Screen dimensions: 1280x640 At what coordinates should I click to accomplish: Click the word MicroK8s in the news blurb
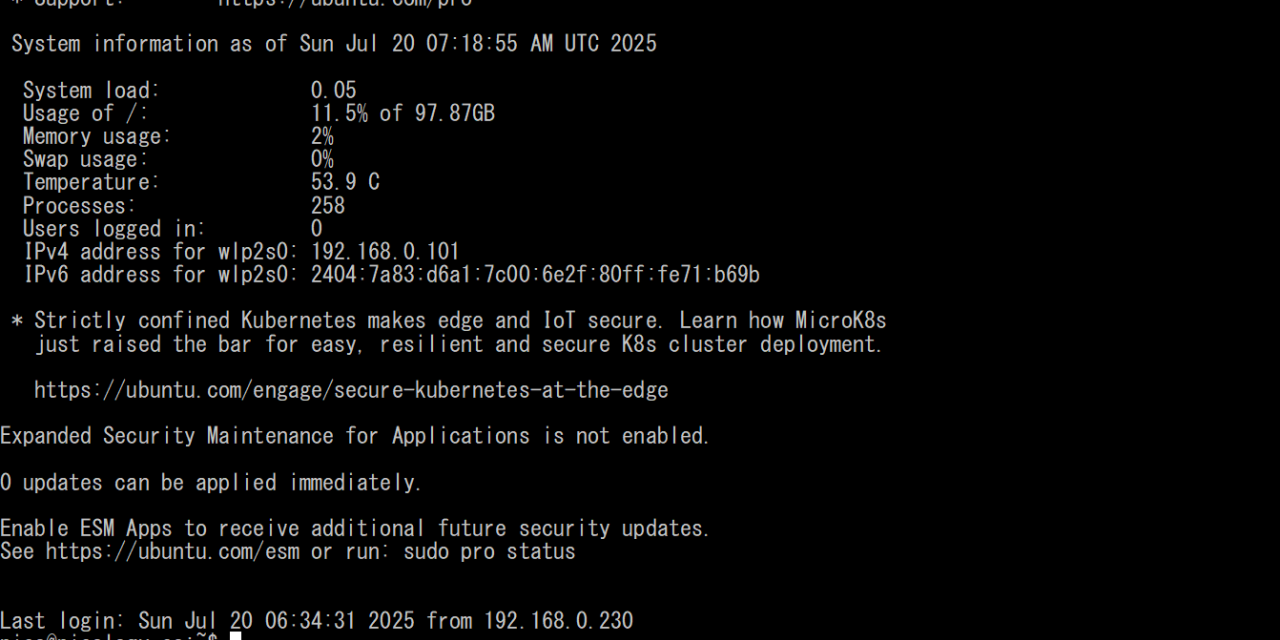pyautogui.click(x=840, y=321)
